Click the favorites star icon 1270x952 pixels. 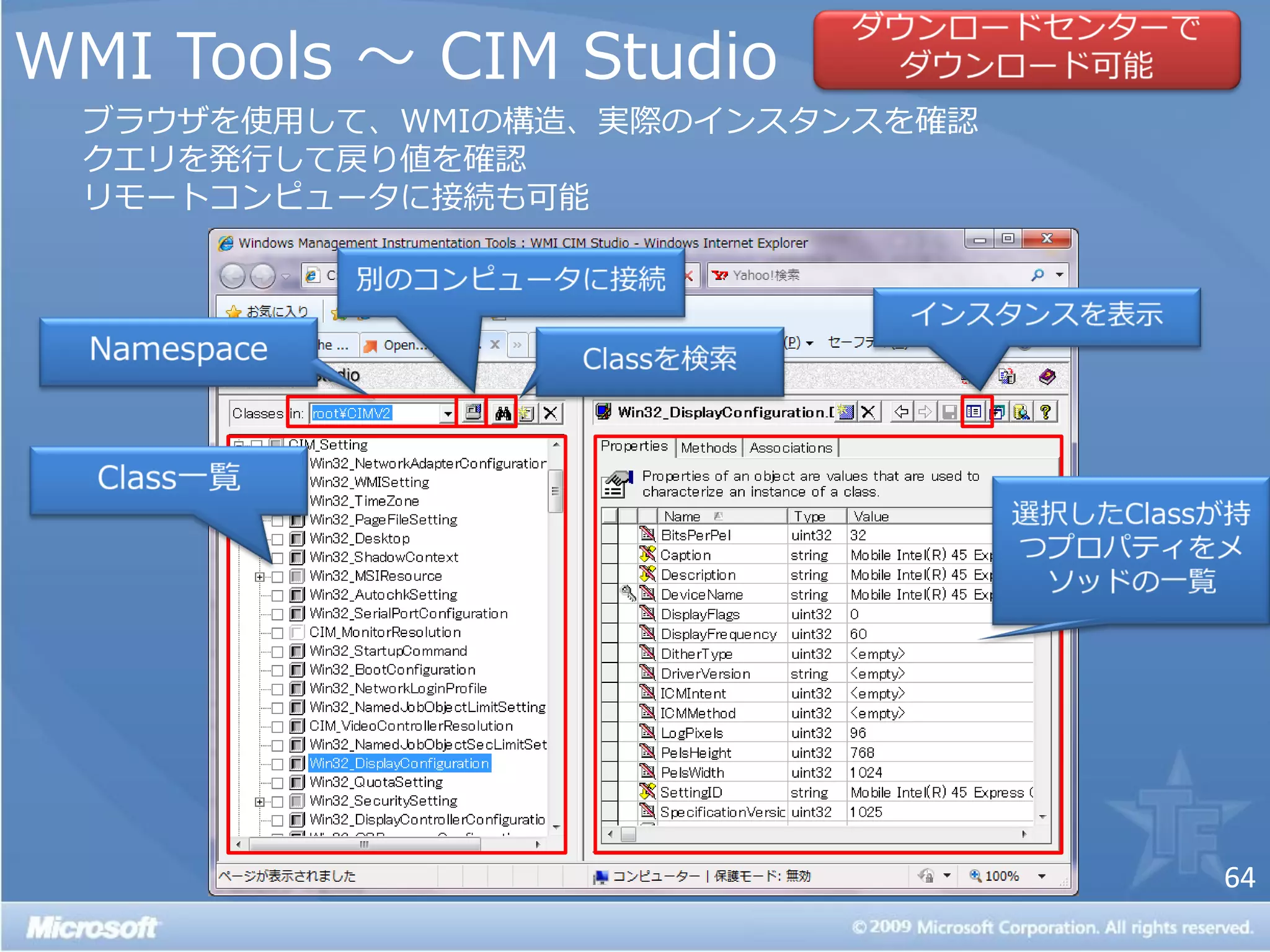pyautogui.click(x=234, y=312)
